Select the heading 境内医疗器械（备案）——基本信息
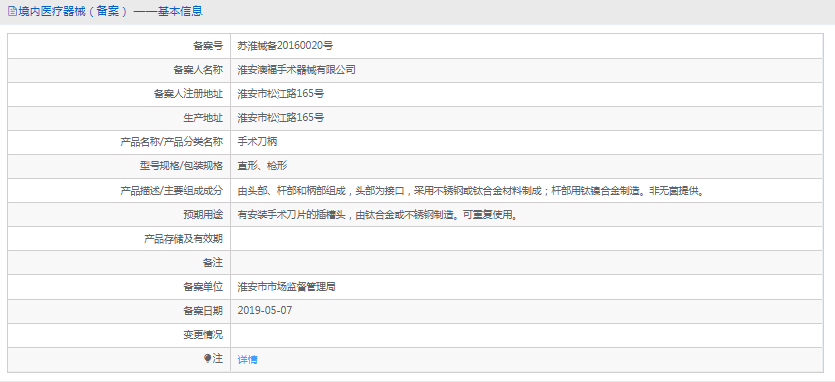The width and height of the screenshot is (835, 382). coord(110,11)
